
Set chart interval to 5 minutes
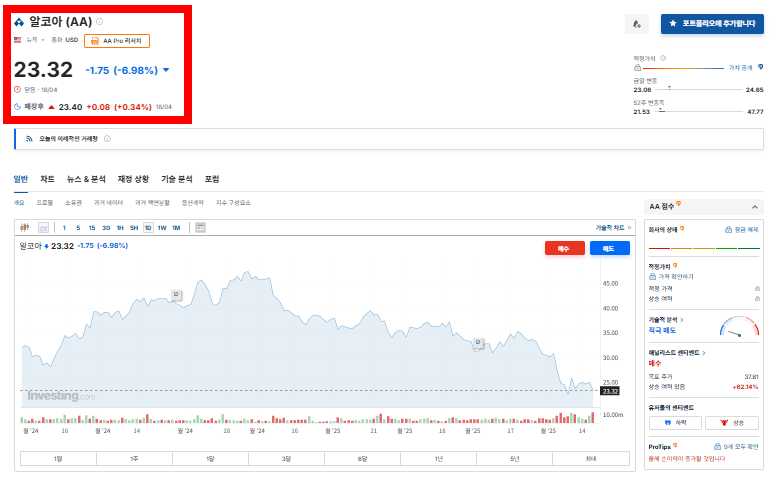coord(78,228)
